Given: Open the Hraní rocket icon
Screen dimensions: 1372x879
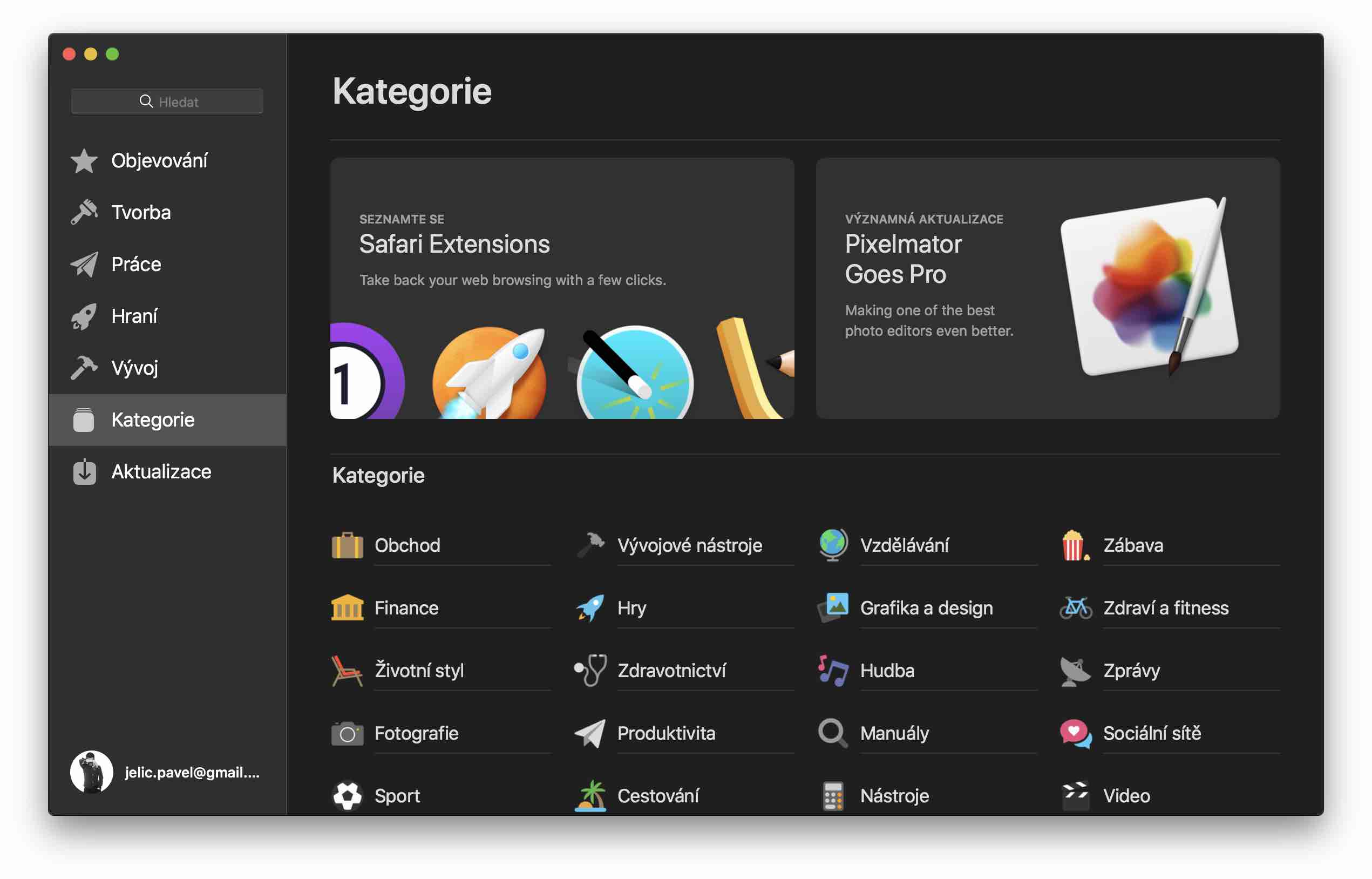Looking at the screenshot, I should pos(84,316).
